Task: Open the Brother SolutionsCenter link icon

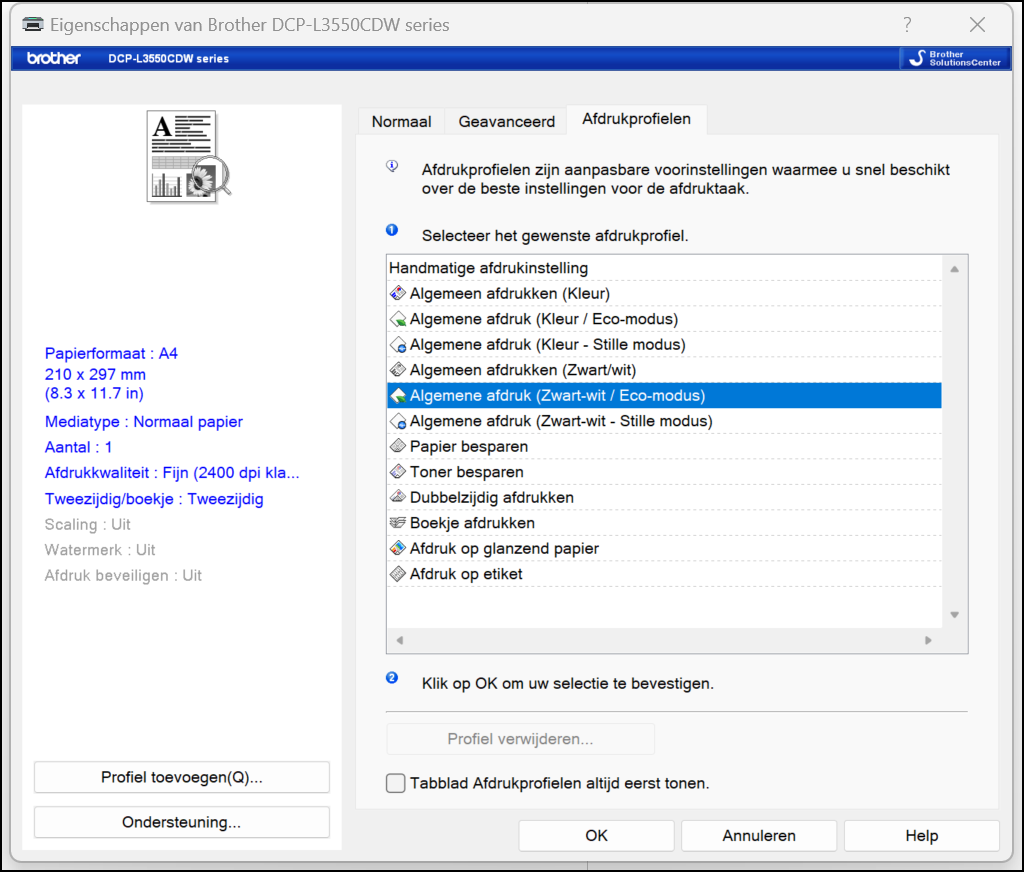Action: (x=955, y=58)
